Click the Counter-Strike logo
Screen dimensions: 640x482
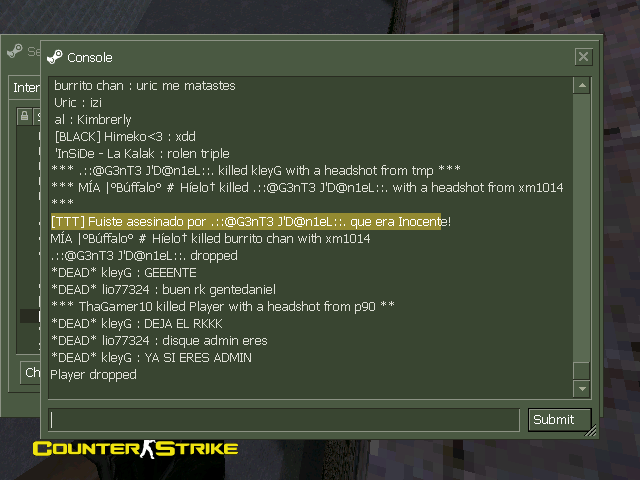[x=135, y=449]
